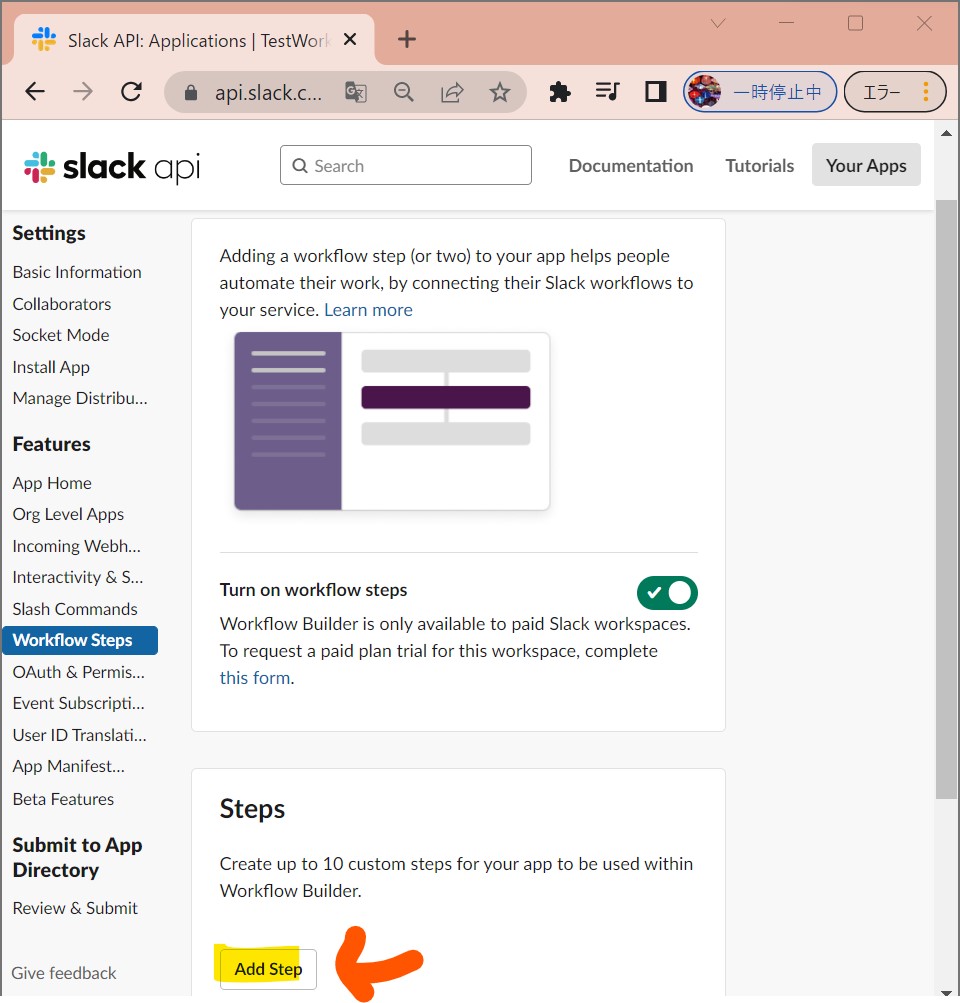Open the media control playlist icon
This screenshot has width=960, height=1003.
pos(607,91)
